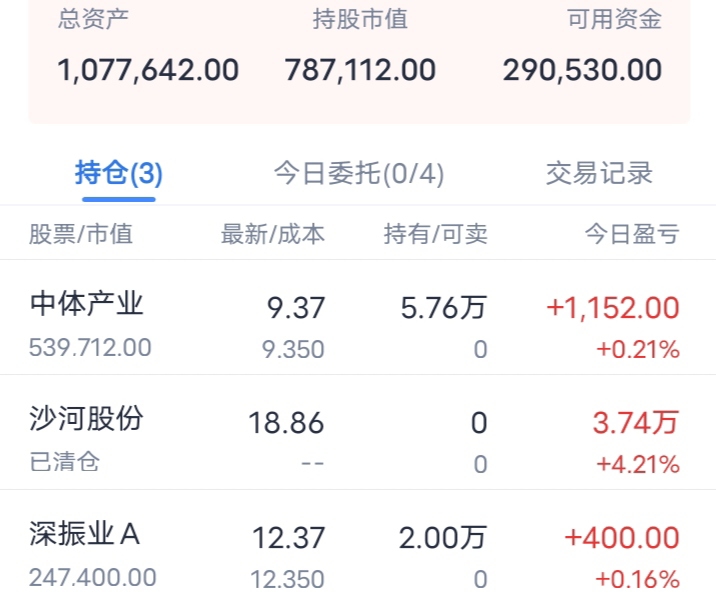Select the 交易记录 tab

[599, 174]
